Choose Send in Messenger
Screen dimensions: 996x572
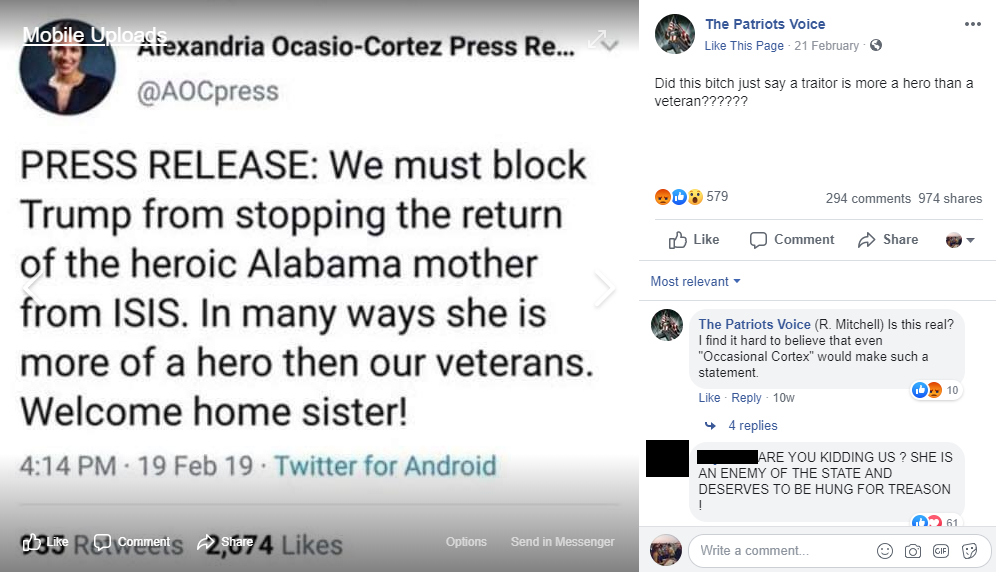(x=562, y=542)
